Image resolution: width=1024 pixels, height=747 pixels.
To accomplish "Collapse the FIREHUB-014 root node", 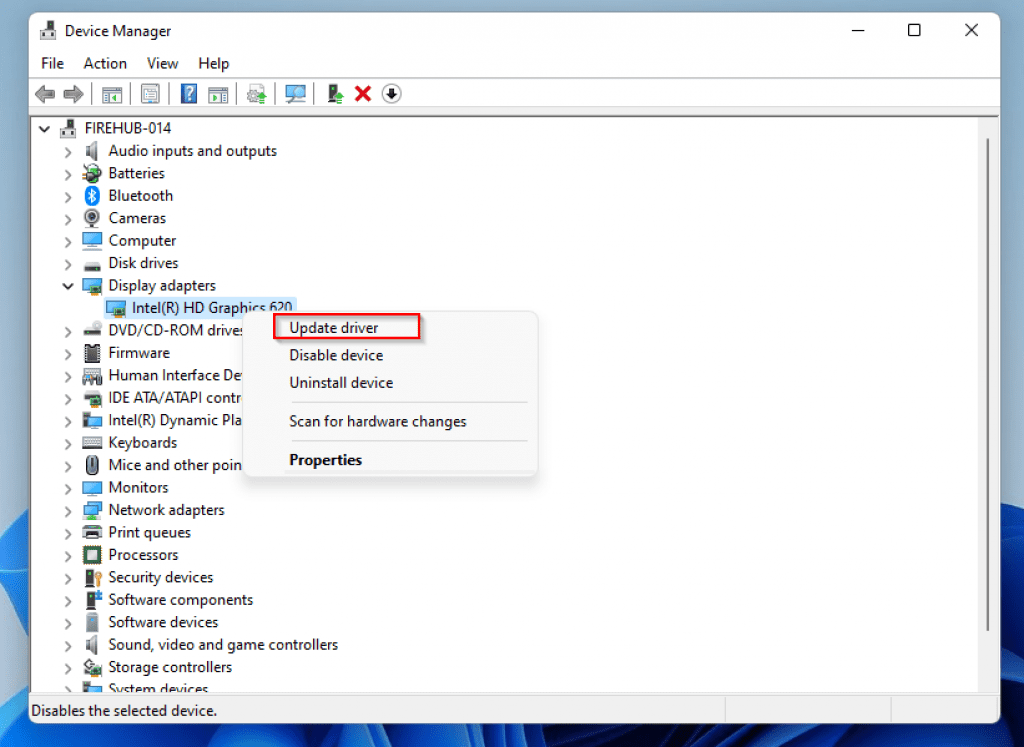I will 44,129.
